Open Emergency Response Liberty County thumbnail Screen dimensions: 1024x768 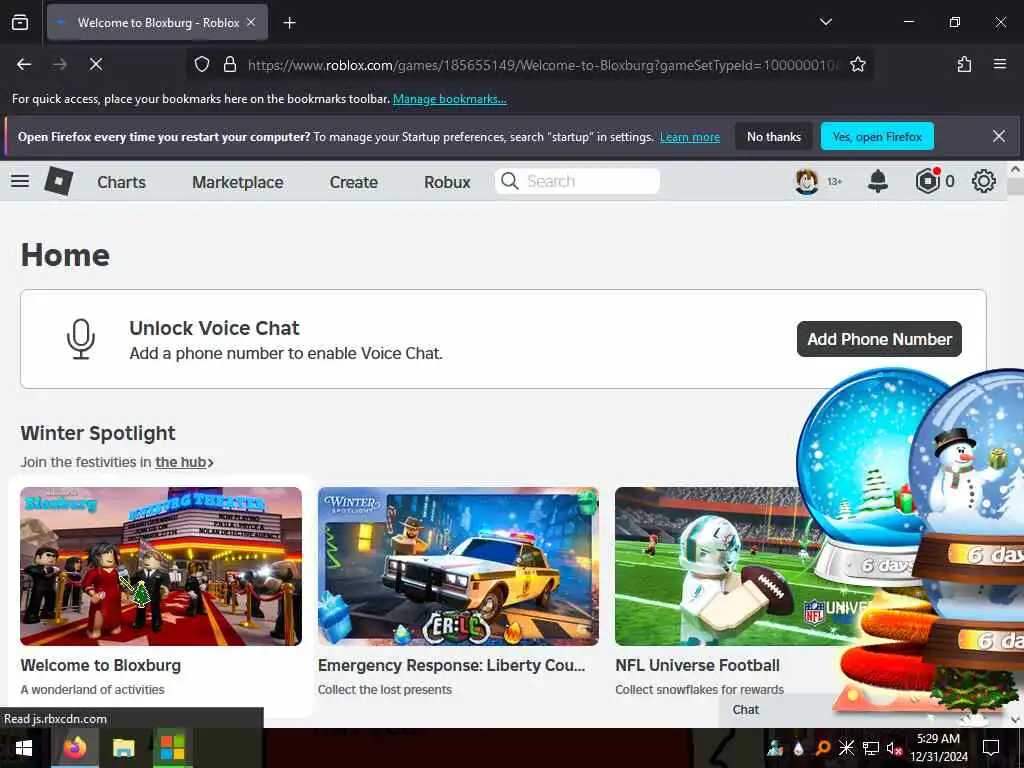(458, 566)
